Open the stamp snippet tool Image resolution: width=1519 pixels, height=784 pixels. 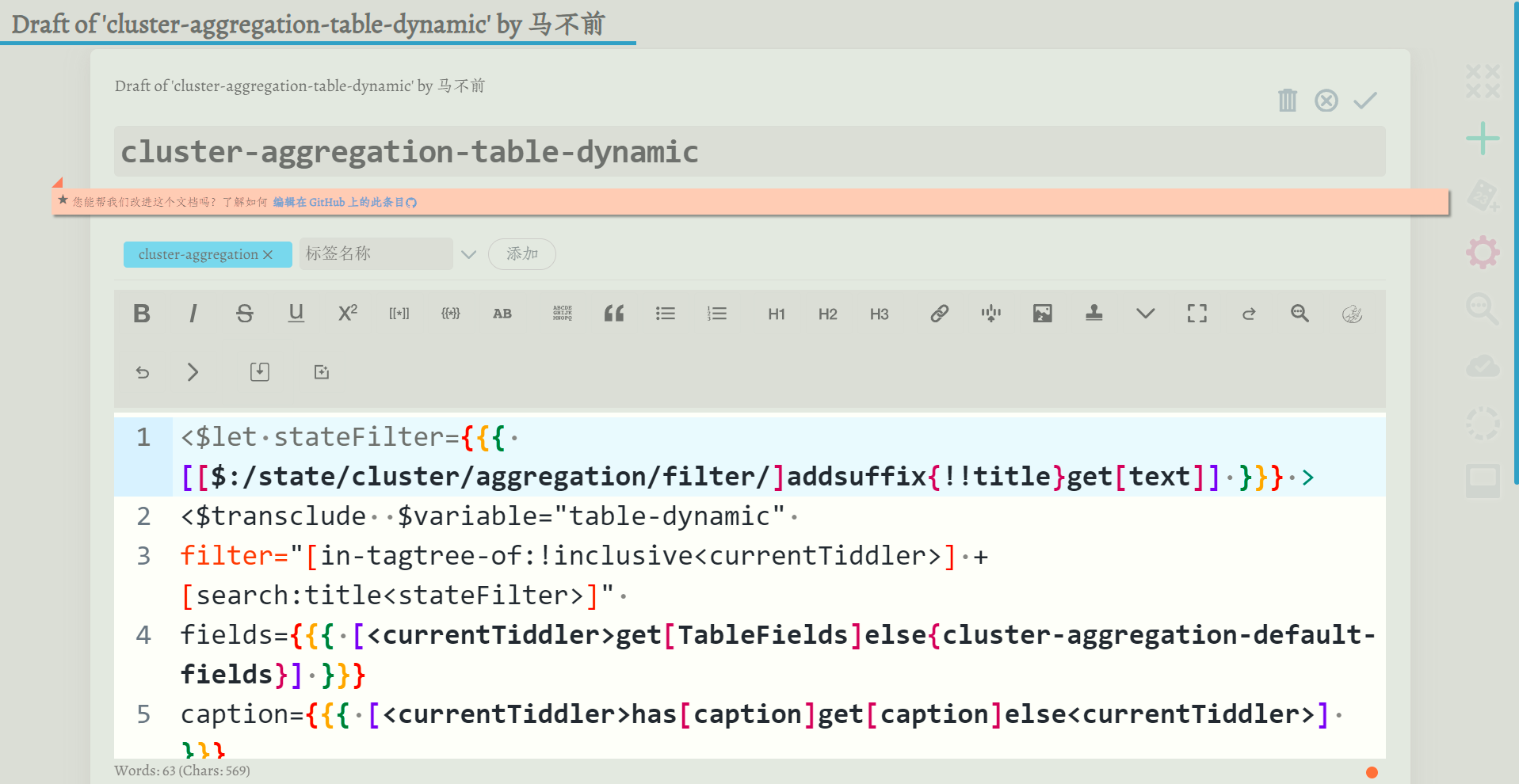(1094, 314)
